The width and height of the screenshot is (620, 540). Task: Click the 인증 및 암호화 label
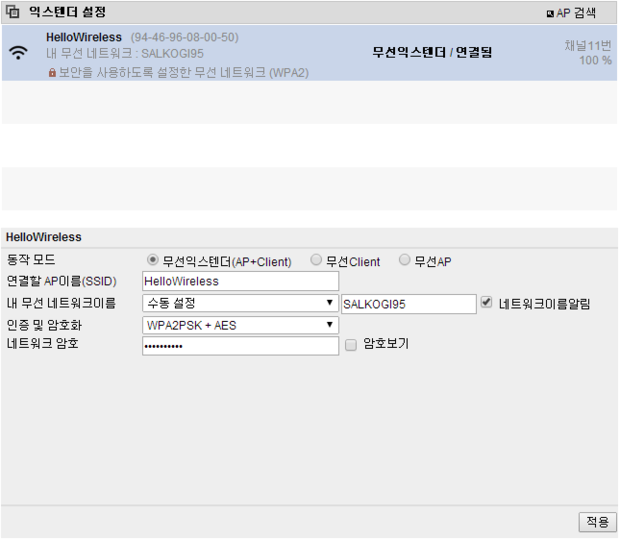click(44, 325)
